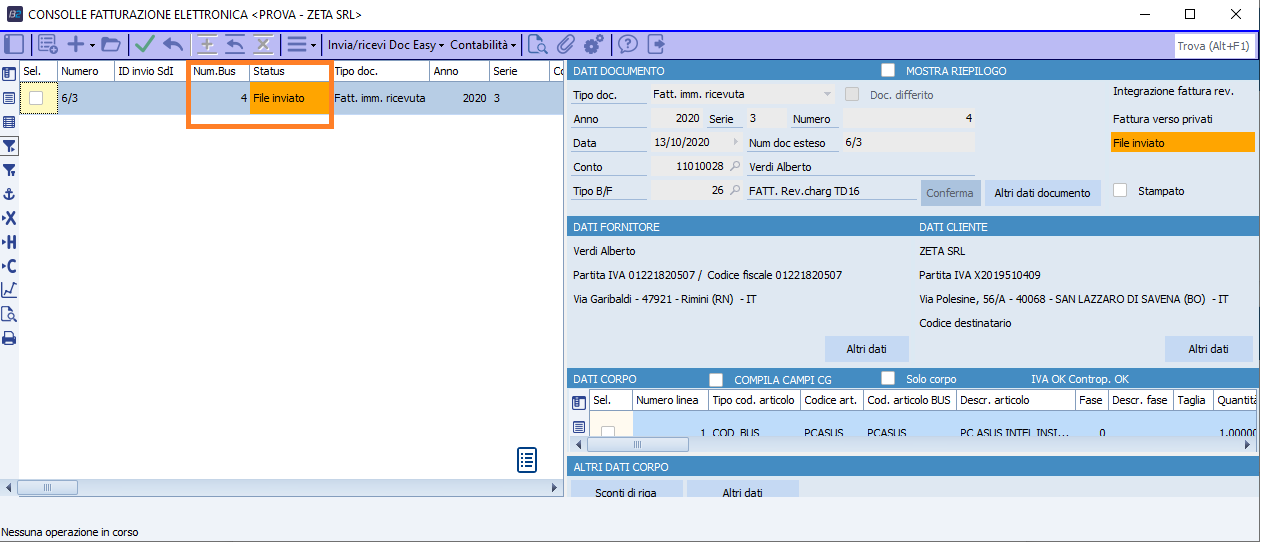
Task: Click the green checkmark confirm icon
Action: tap(145, 44)
